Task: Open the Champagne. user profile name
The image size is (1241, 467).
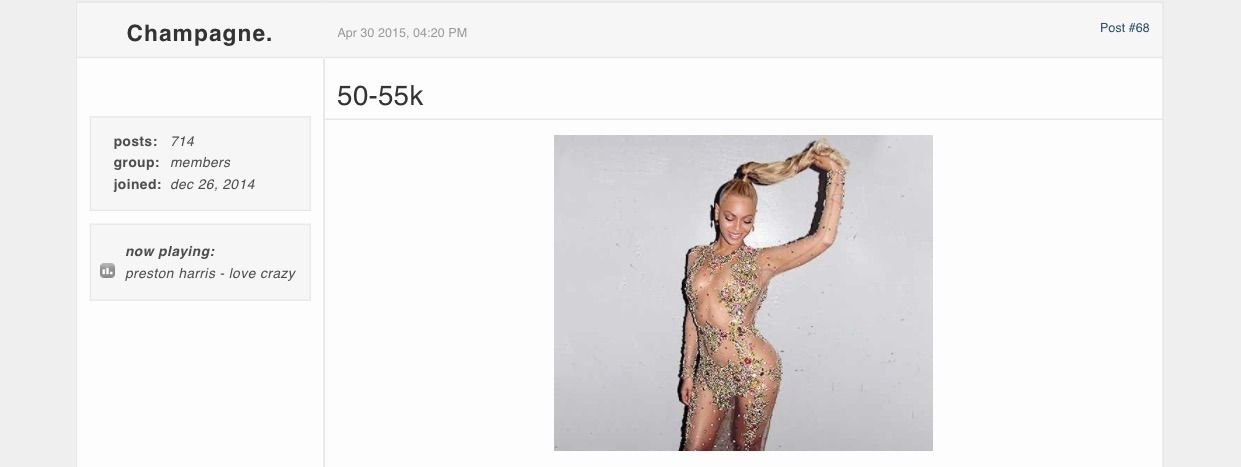Action: coord(200,33)
